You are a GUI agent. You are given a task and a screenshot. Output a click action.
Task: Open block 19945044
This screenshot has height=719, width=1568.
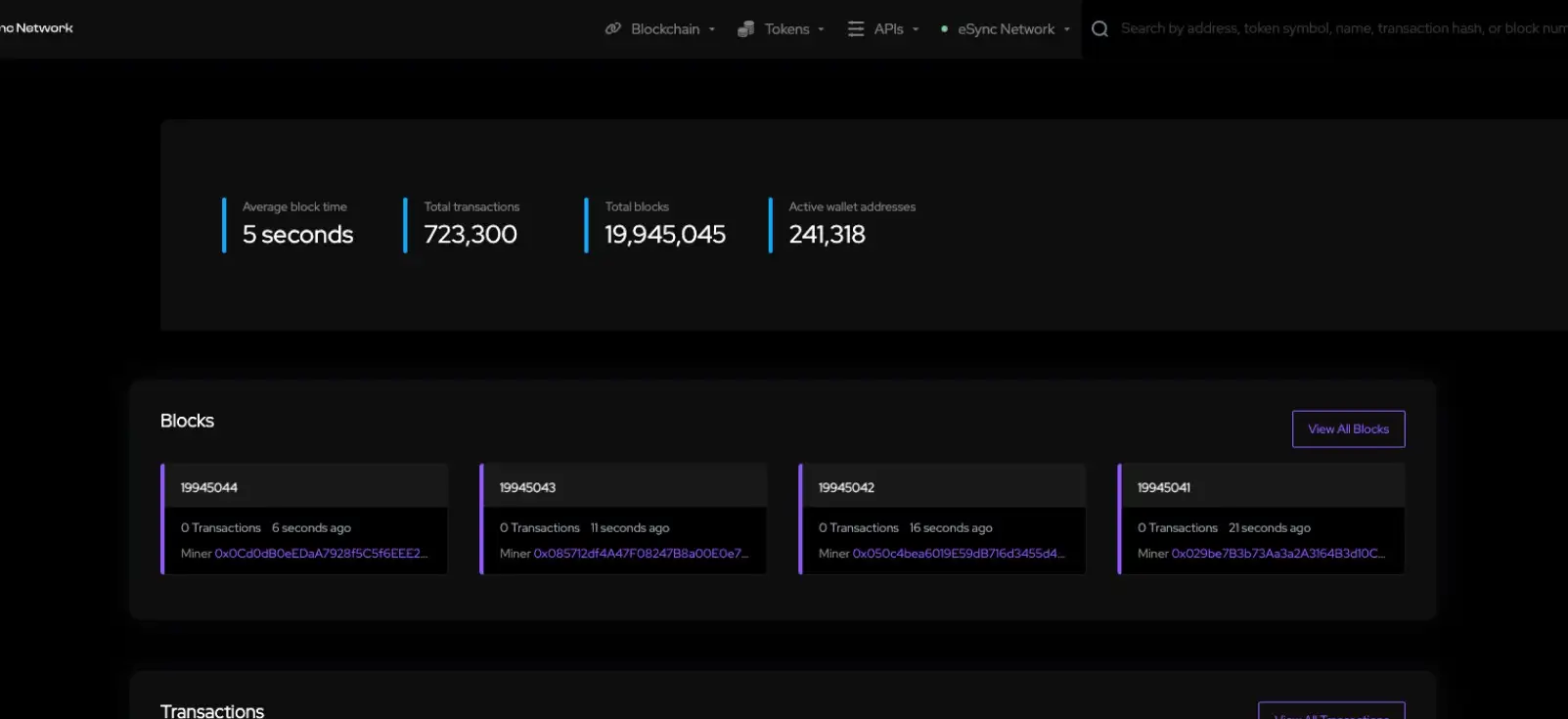pos(208,487)
